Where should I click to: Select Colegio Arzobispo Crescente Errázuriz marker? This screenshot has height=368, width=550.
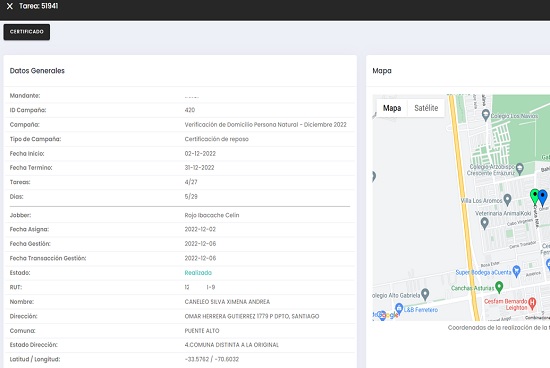pos(520,169)
